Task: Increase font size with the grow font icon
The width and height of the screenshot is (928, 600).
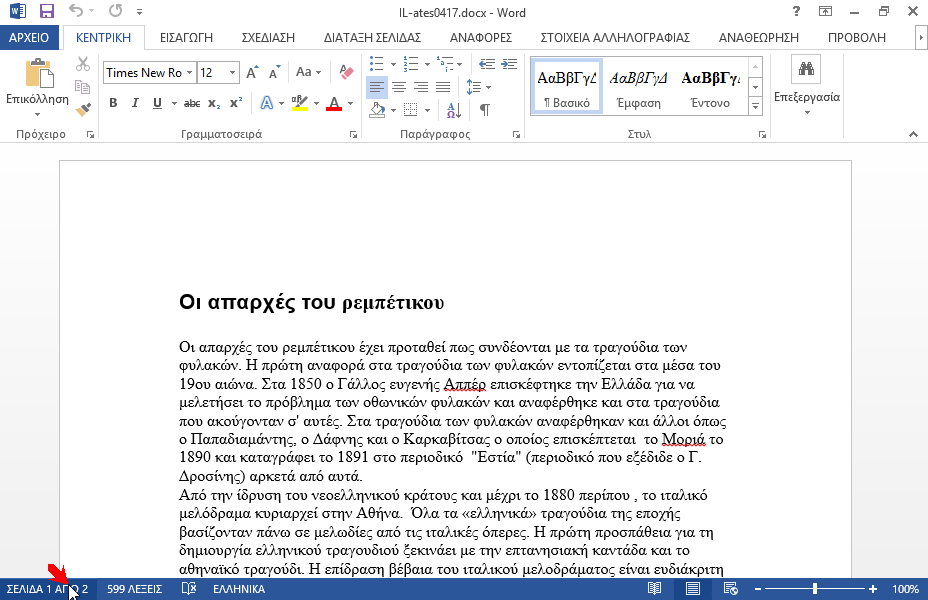Action: (x=252, y=72)
